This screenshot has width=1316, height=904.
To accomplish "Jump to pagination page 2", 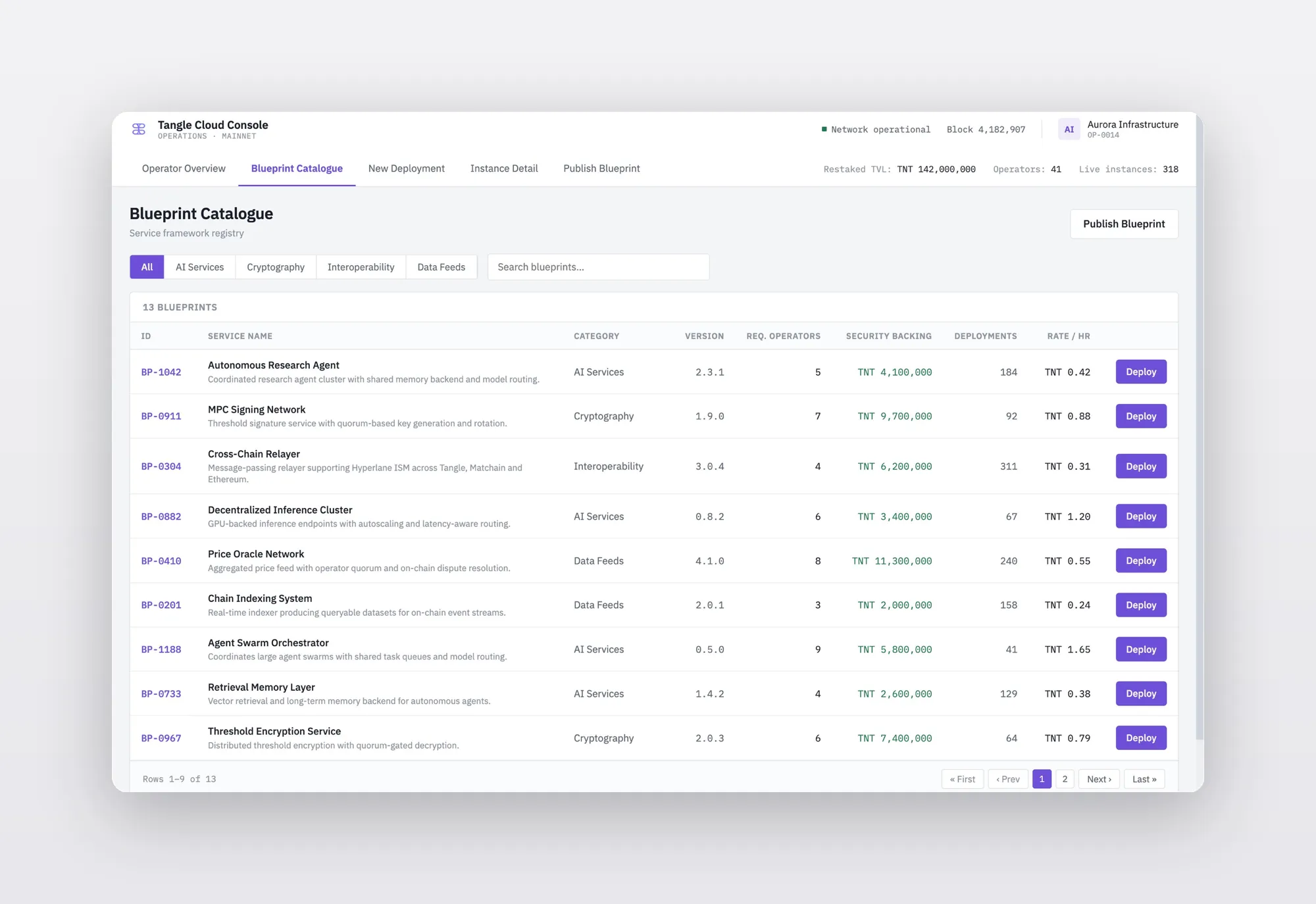I will point(1065,779).
